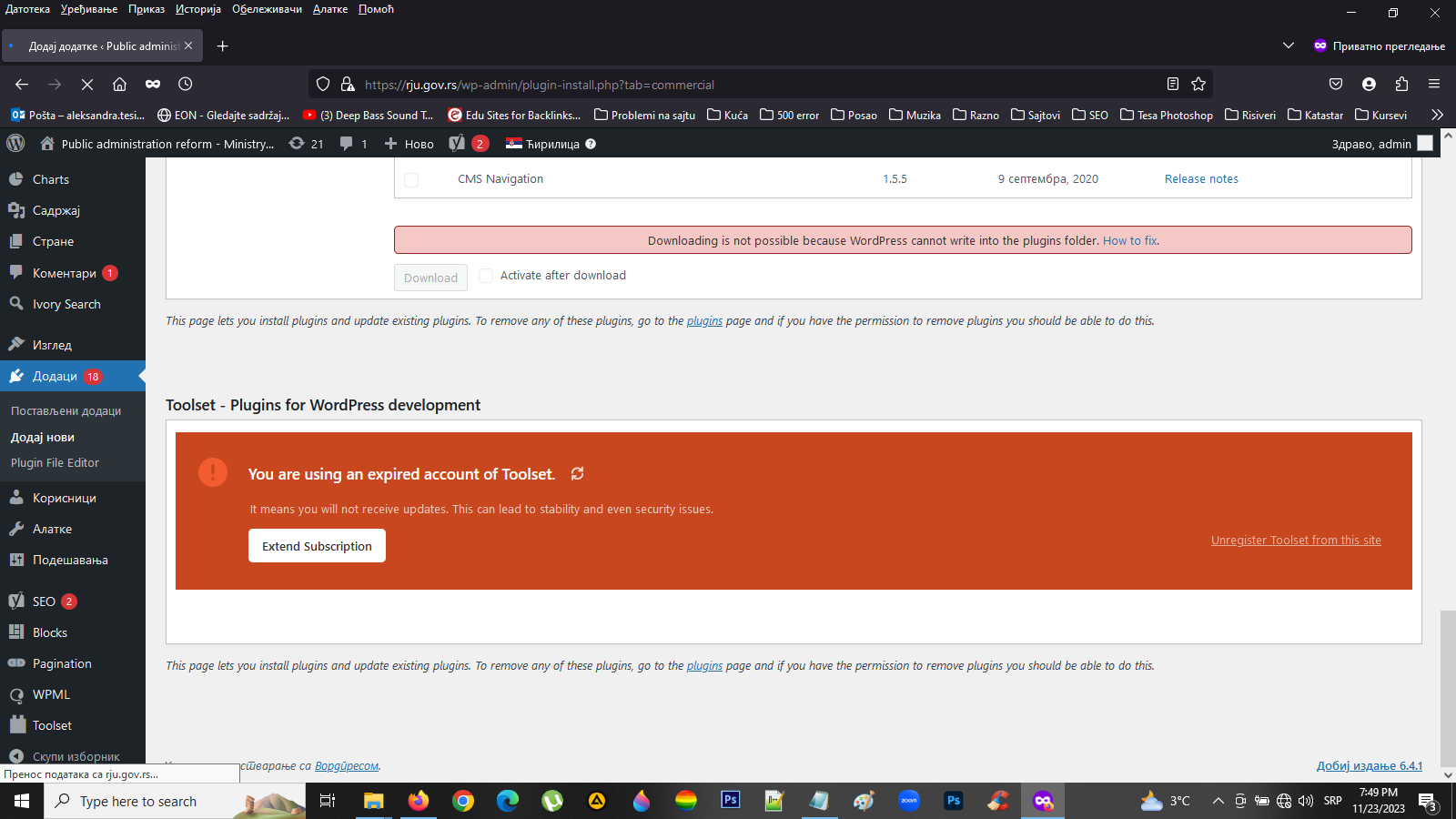This screenshot has height=819, width=1456.
Task: Open the Yoast SEO admin bar icon
Action: (469, 144)
